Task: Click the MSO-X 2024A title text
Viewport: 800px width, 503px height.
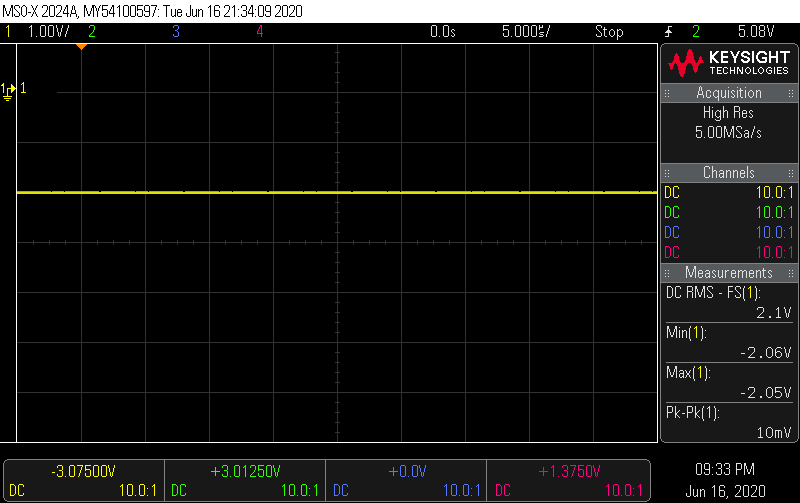Action: pos(40,11)
